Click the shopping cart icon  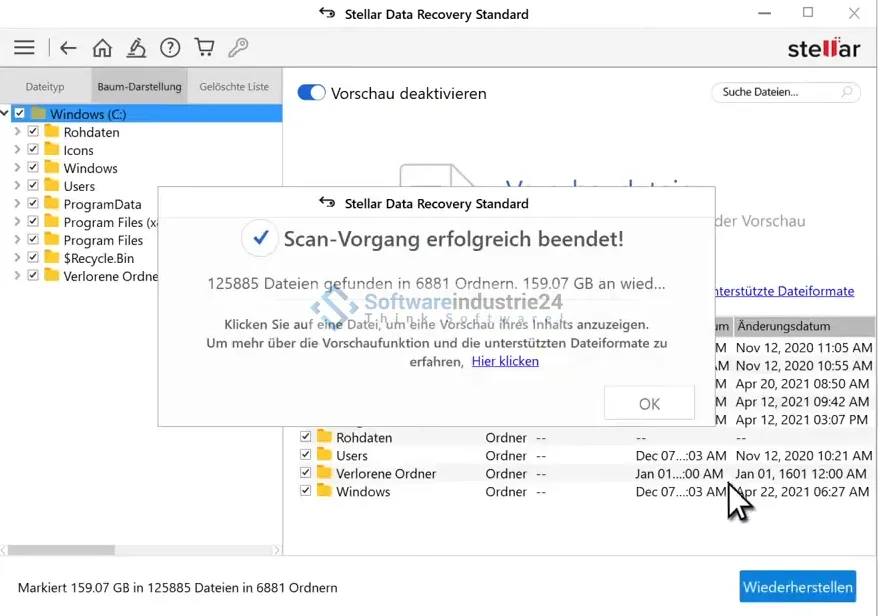[x=204, y=48]
